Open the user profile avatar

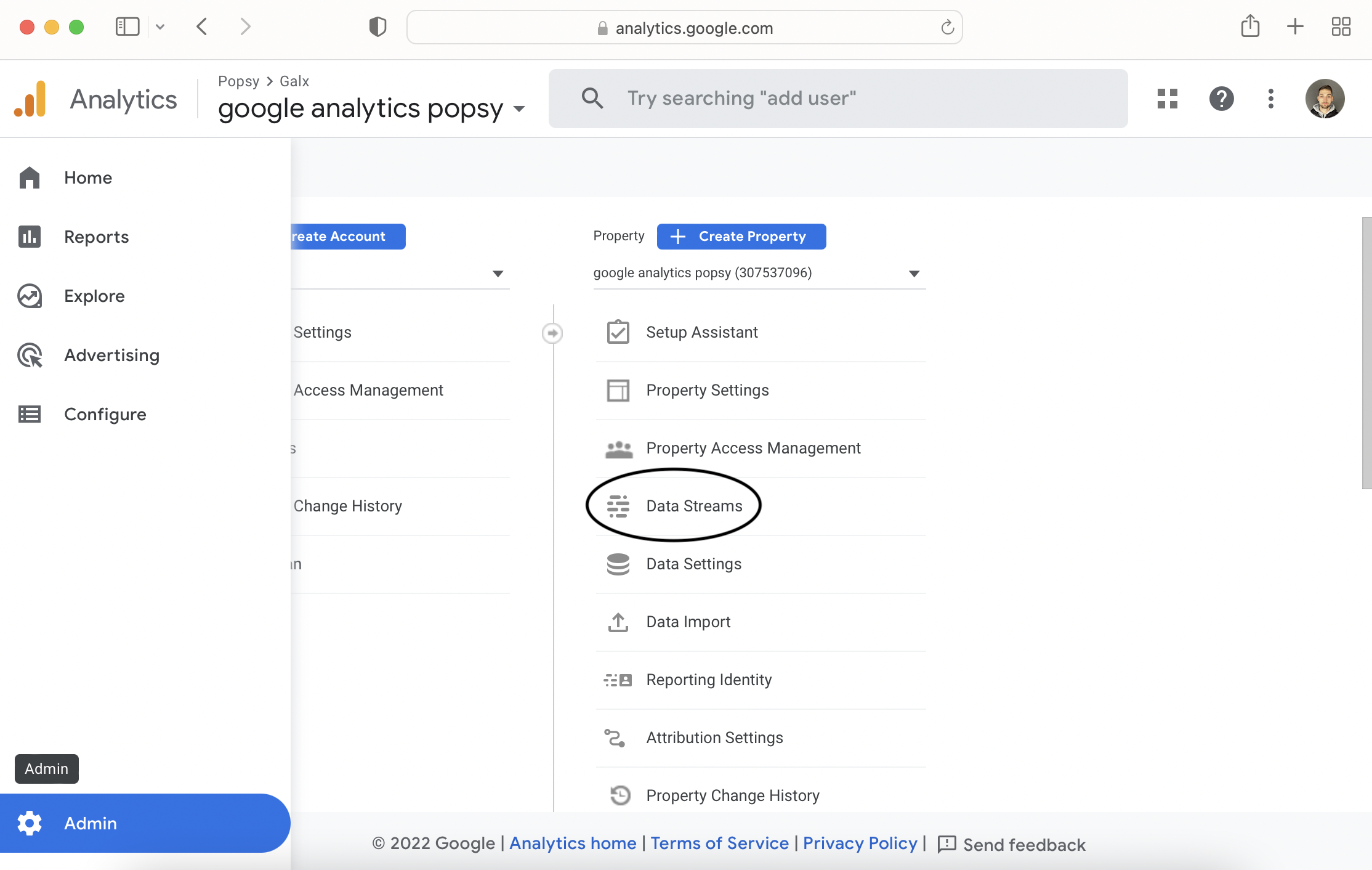point(1324,99)
